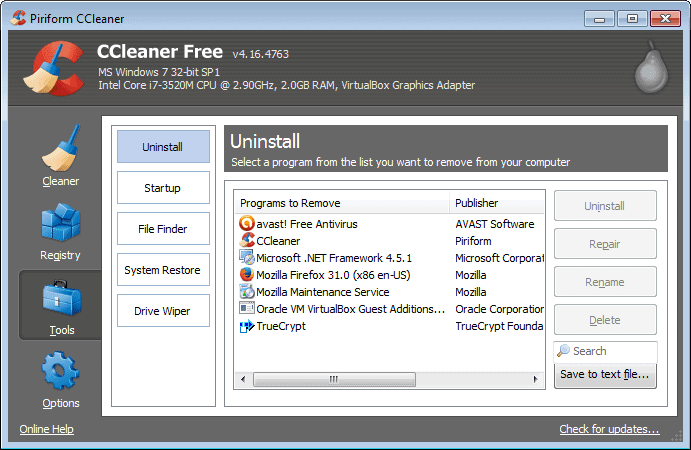The width and height of the screenshot is (691, 450).
Task: Click the Repair button
Action: tap(605, 244)
